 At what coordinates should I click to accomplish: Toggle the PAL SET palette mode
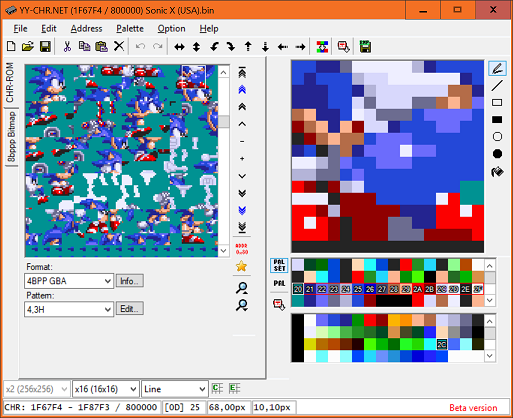pyautogui.click(x=279, y=265)
